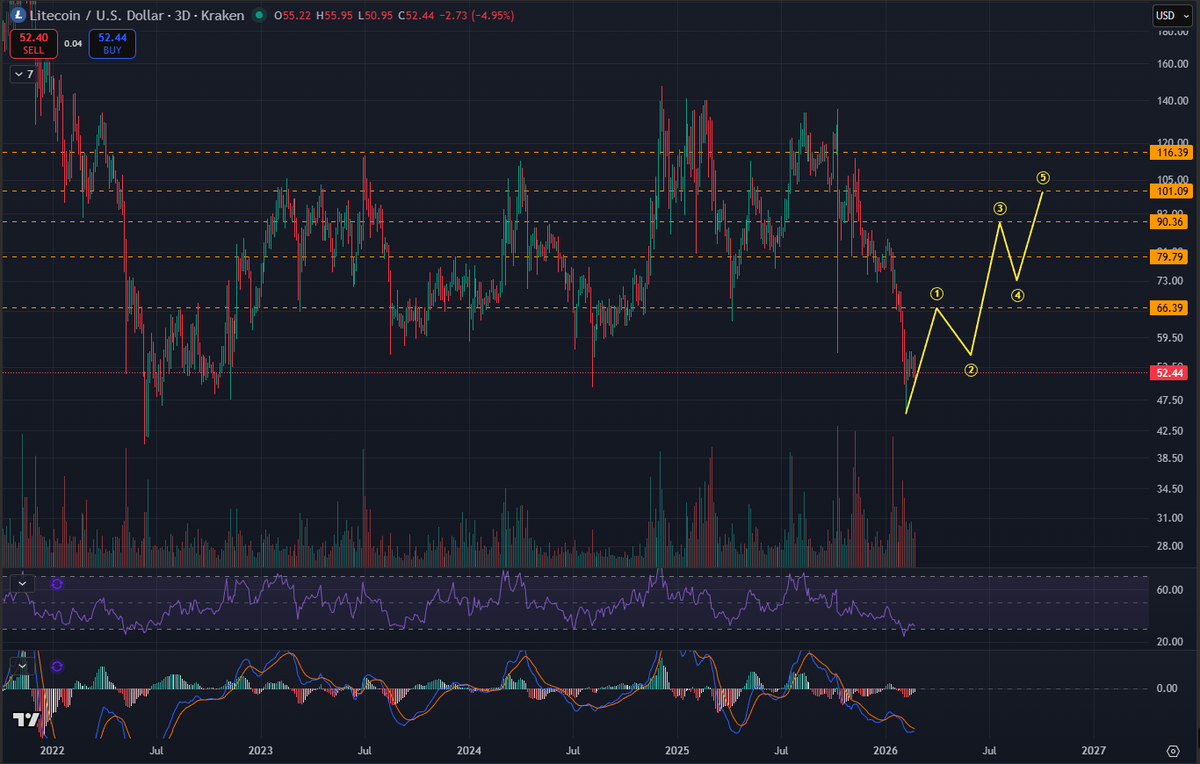Viewport: 1200px width, 764px height.
Task: Click 73.00 on the price axis
Action: (1170, 283)
